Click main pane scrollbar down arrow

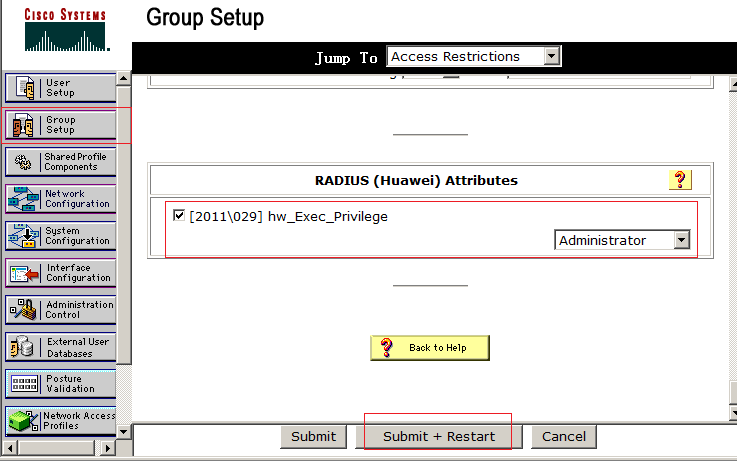pos(733,413)
